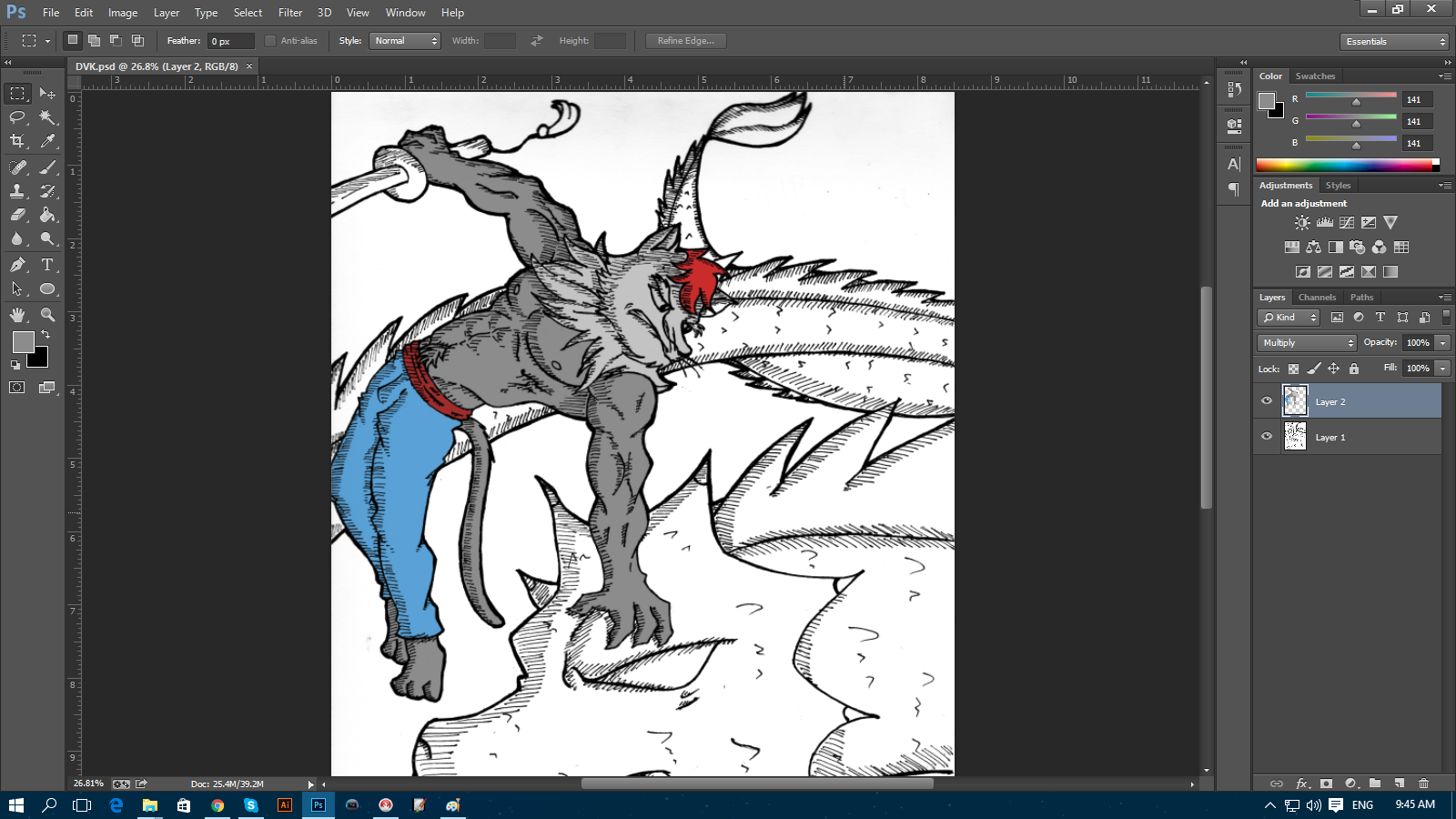
Task: Select the Pen tool
Action: [17, 265]
